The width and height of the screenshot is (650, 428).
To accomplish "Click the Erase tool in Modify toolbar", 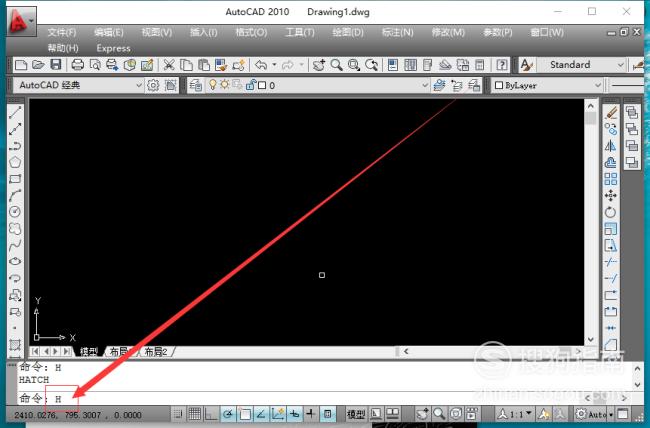I will [x=611, y=112].
